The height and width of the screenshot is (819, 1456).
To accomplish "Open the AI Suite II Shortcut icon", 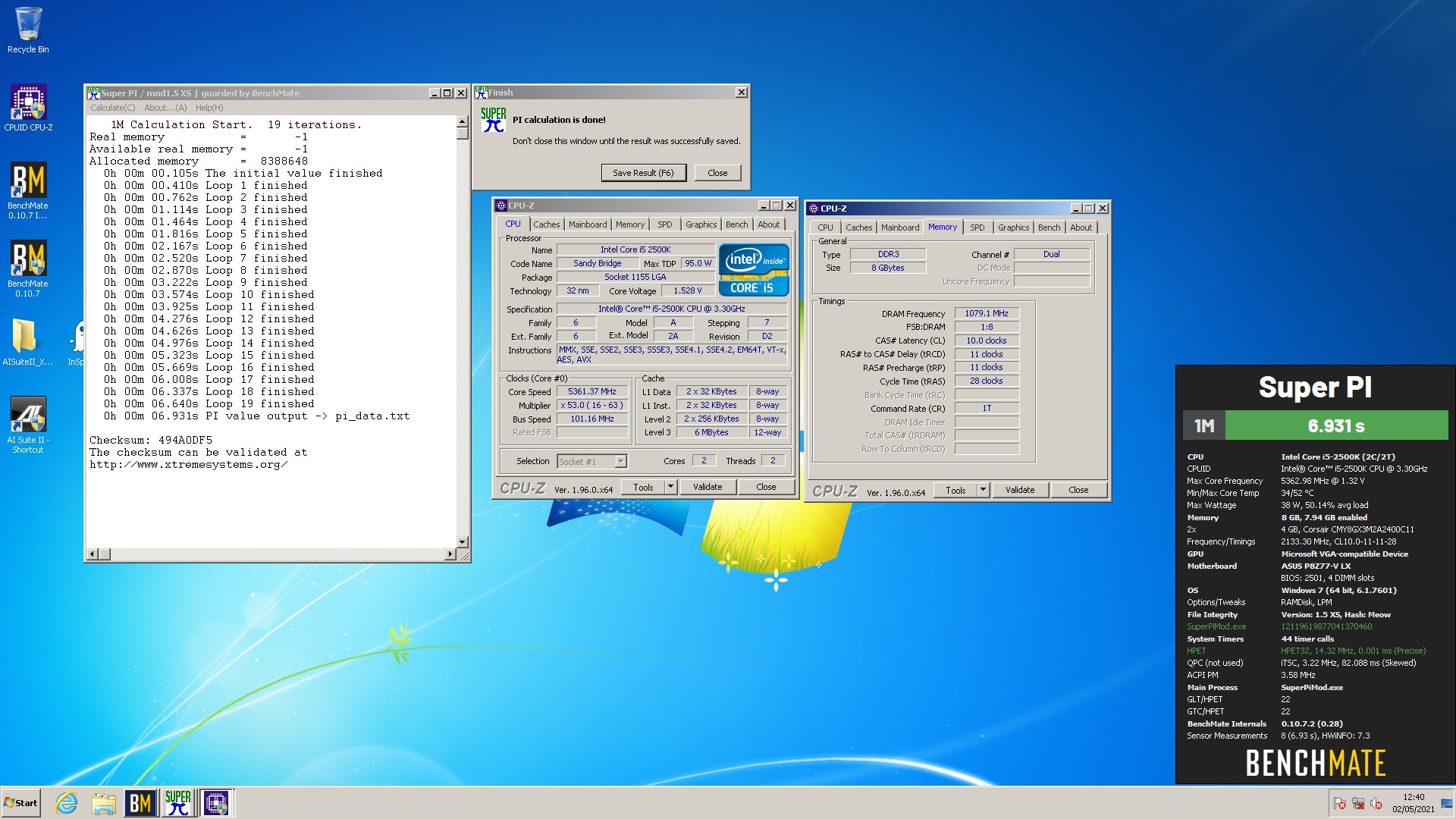I will [28, 425].
